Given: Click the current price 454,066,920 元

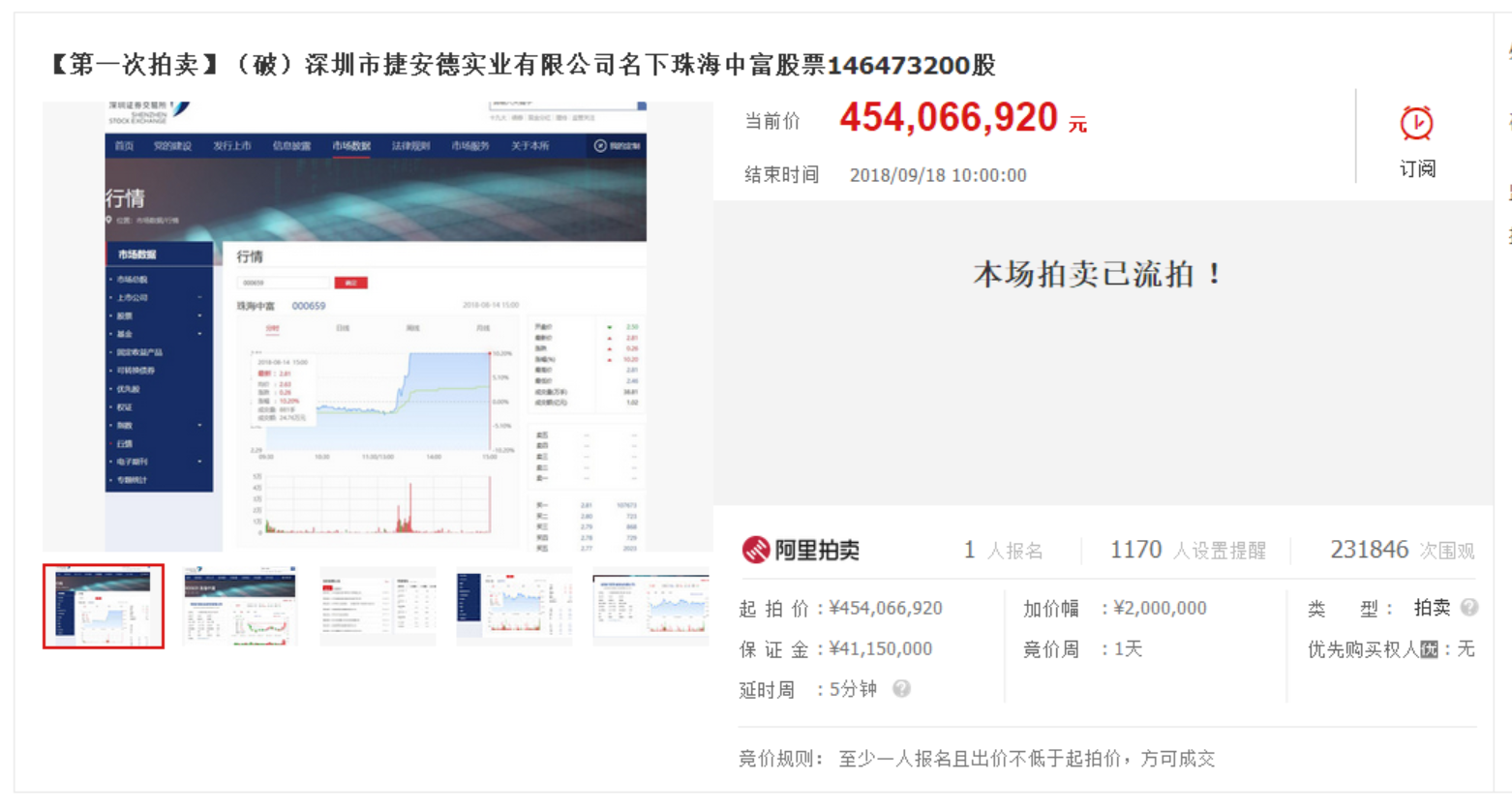Looking at the screenshot, I should point(963,118).
